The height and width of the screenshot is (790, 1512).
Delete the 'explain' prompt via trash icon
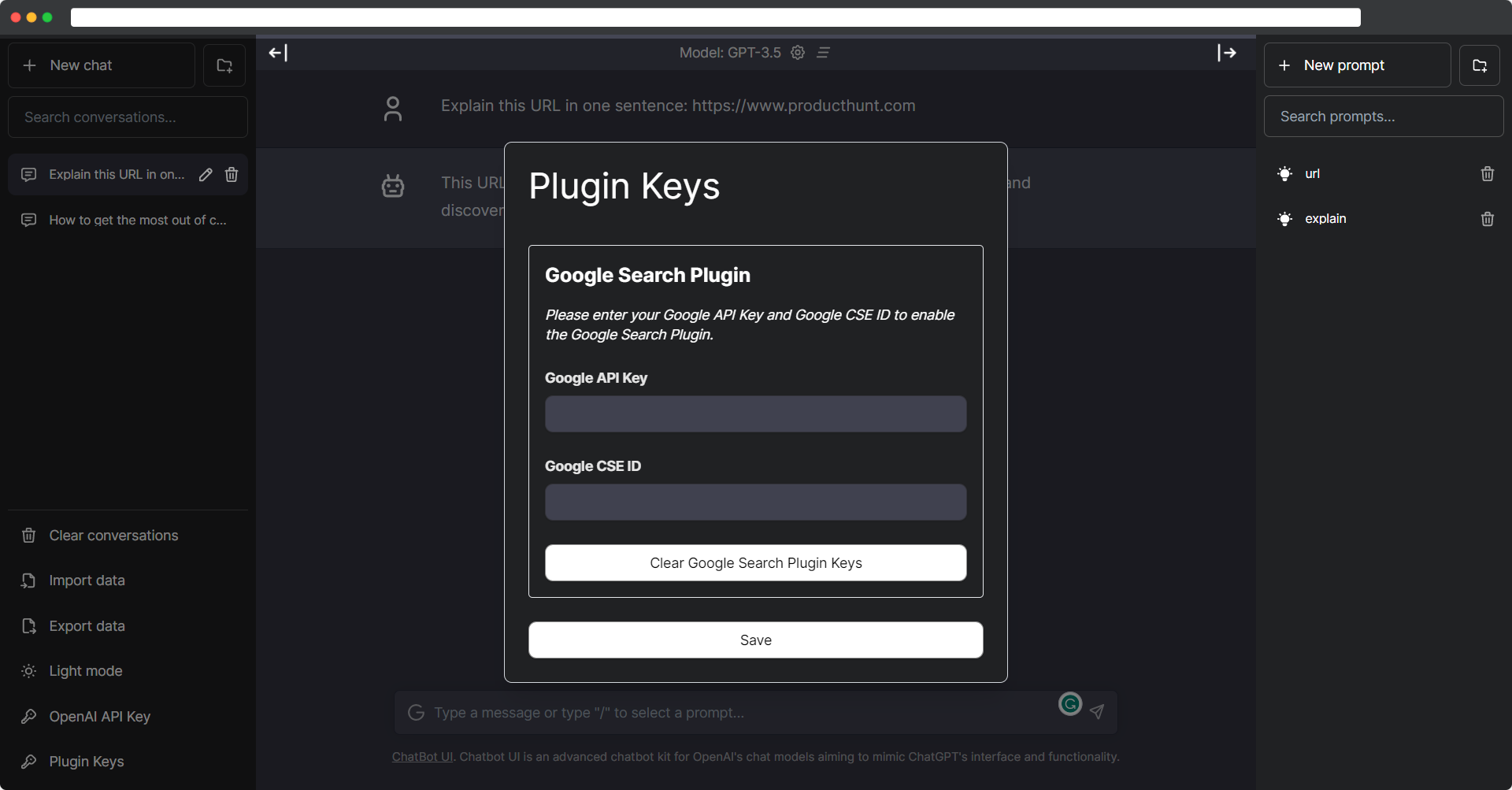pos(1487,218)
